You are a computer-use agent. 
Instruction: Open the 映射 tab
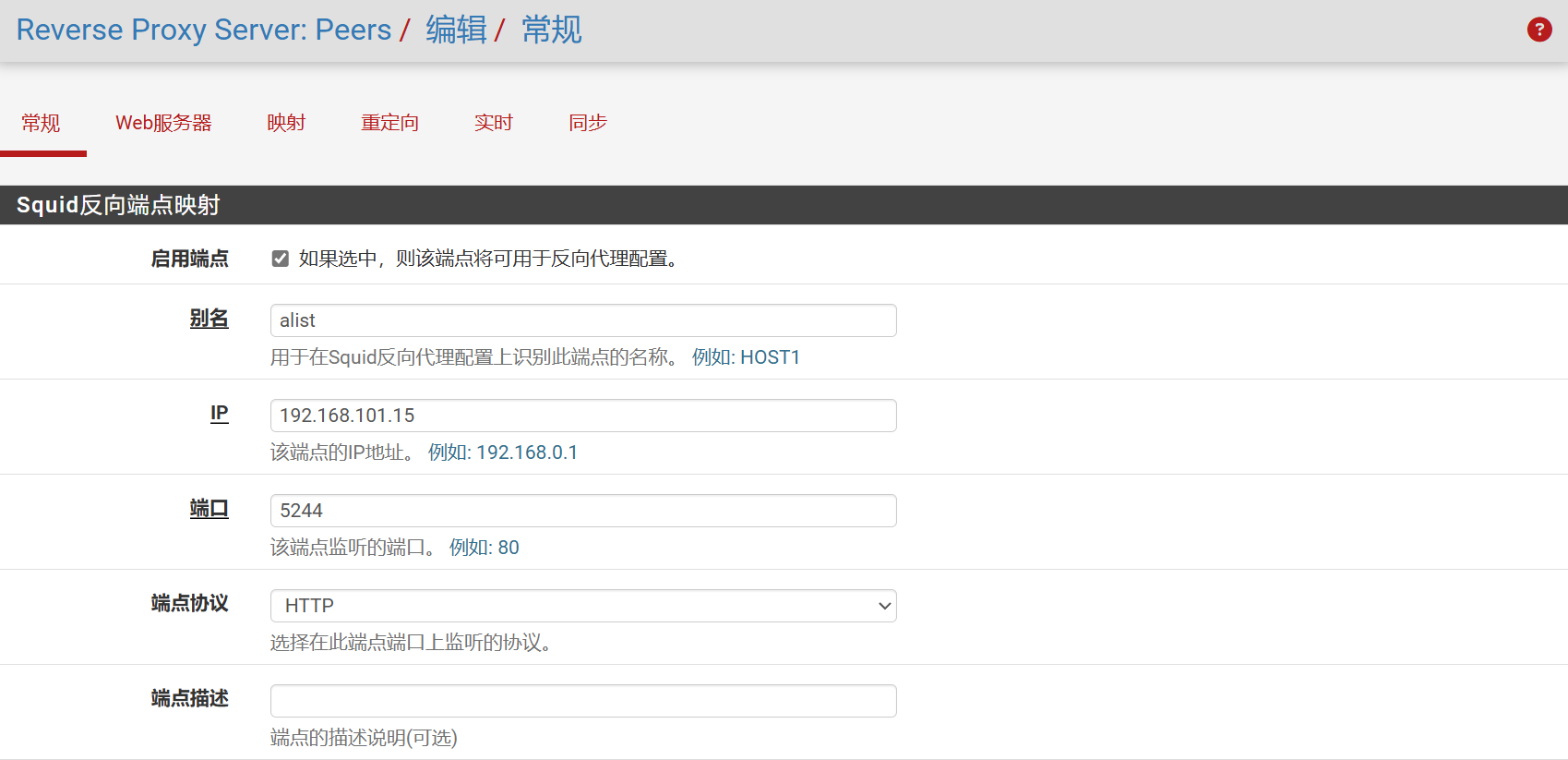(286, 123)
